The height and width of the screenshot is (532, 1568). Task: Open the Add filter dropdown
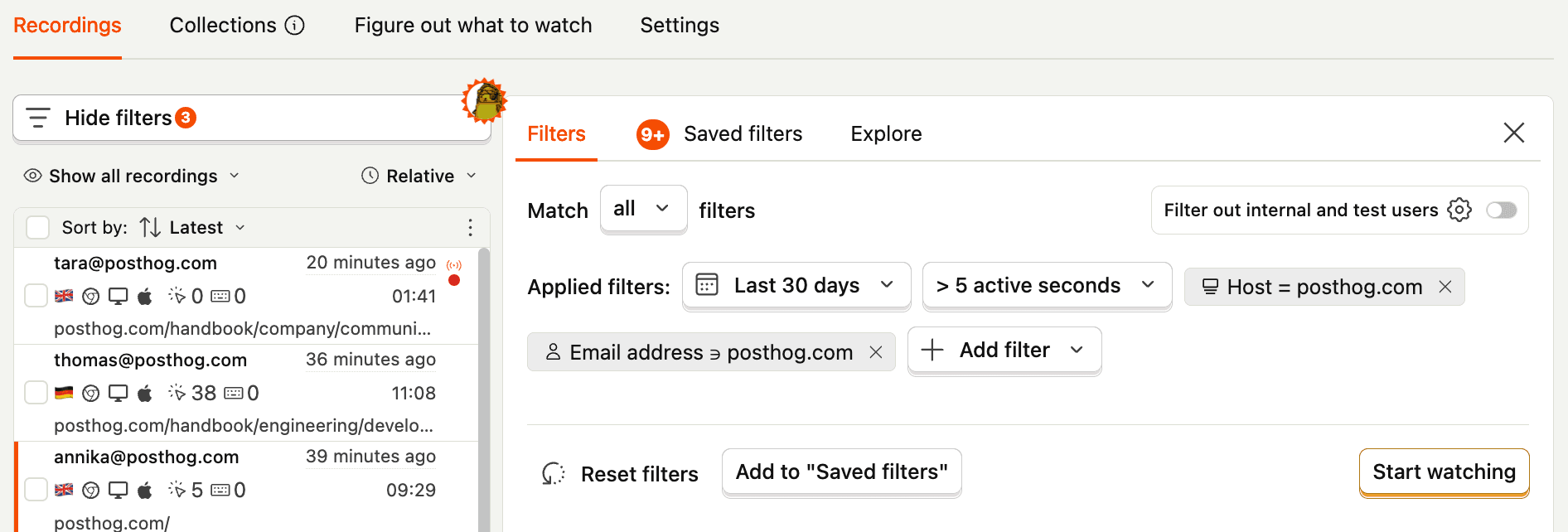[x=1004, y=351]
